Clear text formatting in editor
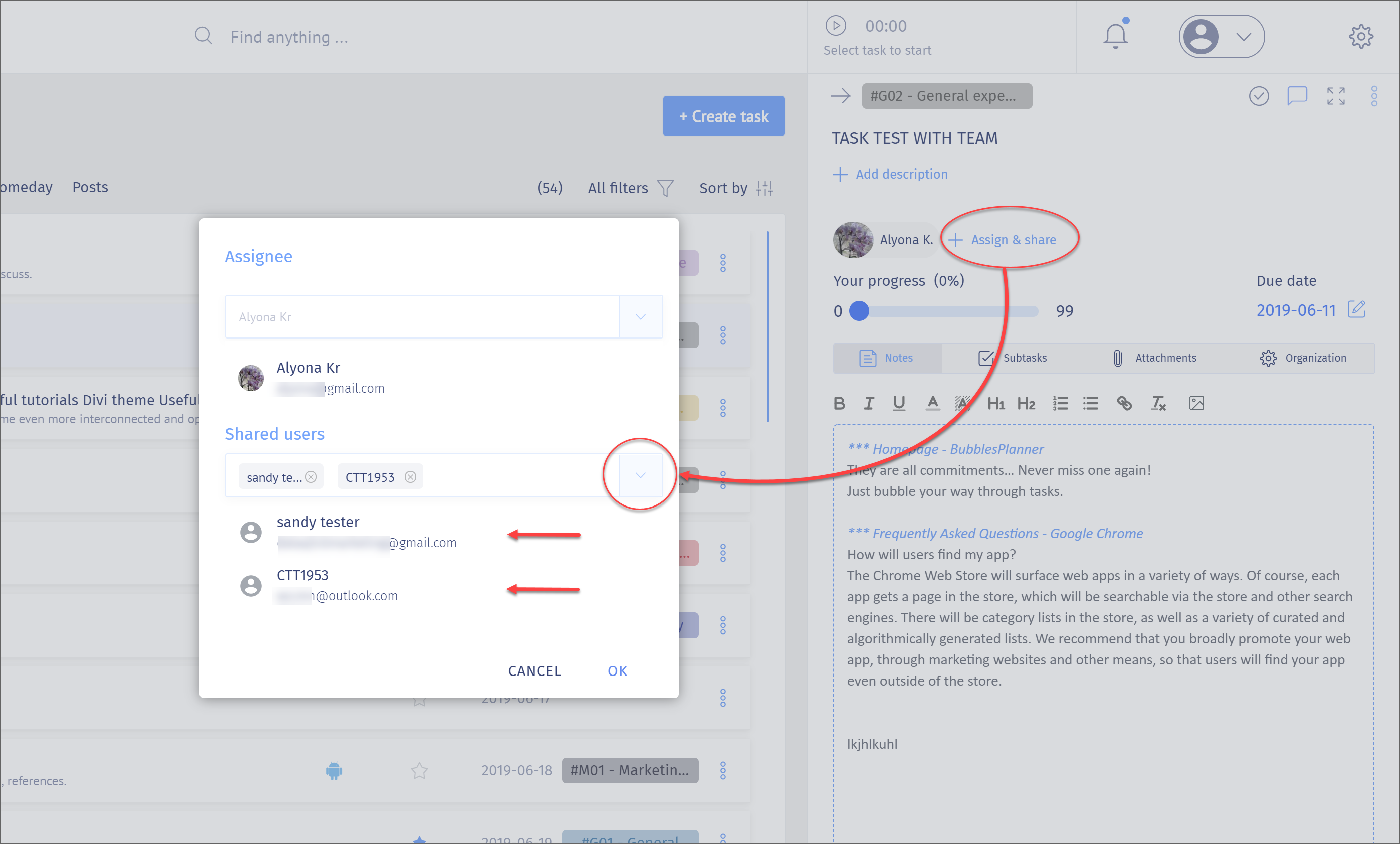The image size is (1400, 844). tap(1158, 404)
